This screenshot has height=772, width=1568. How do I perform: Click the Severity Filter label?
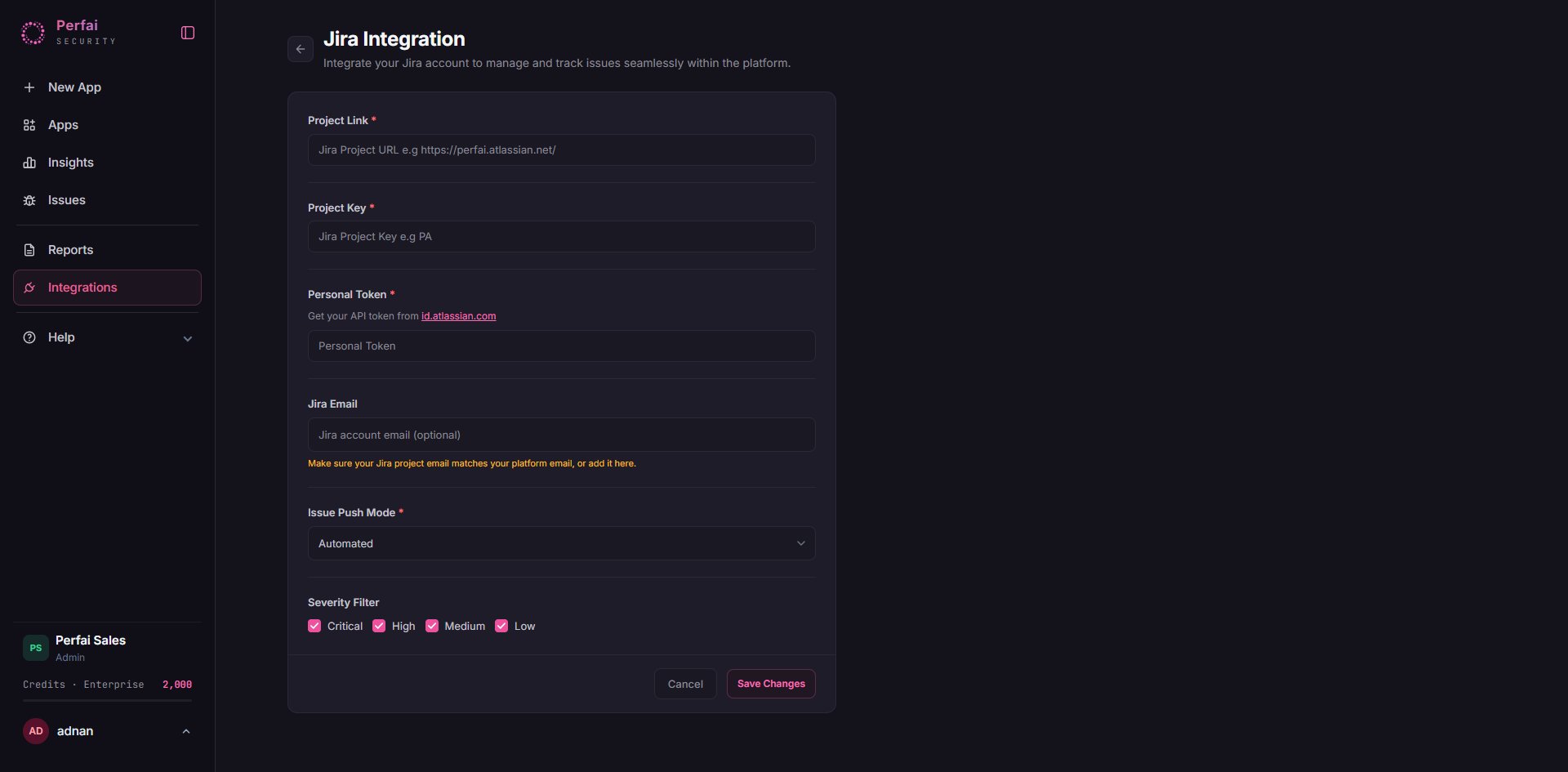(344, 602)
